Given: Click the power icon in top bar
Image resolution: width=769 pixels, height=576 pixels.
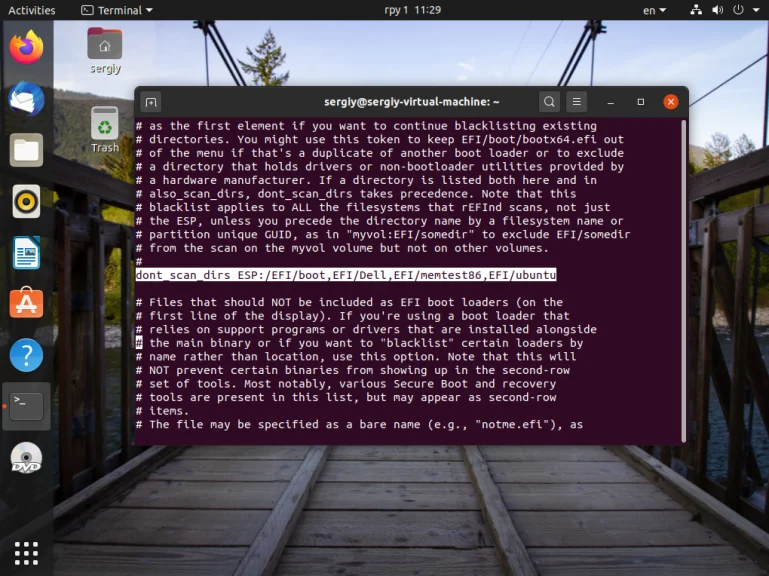Looking at the screenshot, I should pyautogui.click(x=738, y=10).
